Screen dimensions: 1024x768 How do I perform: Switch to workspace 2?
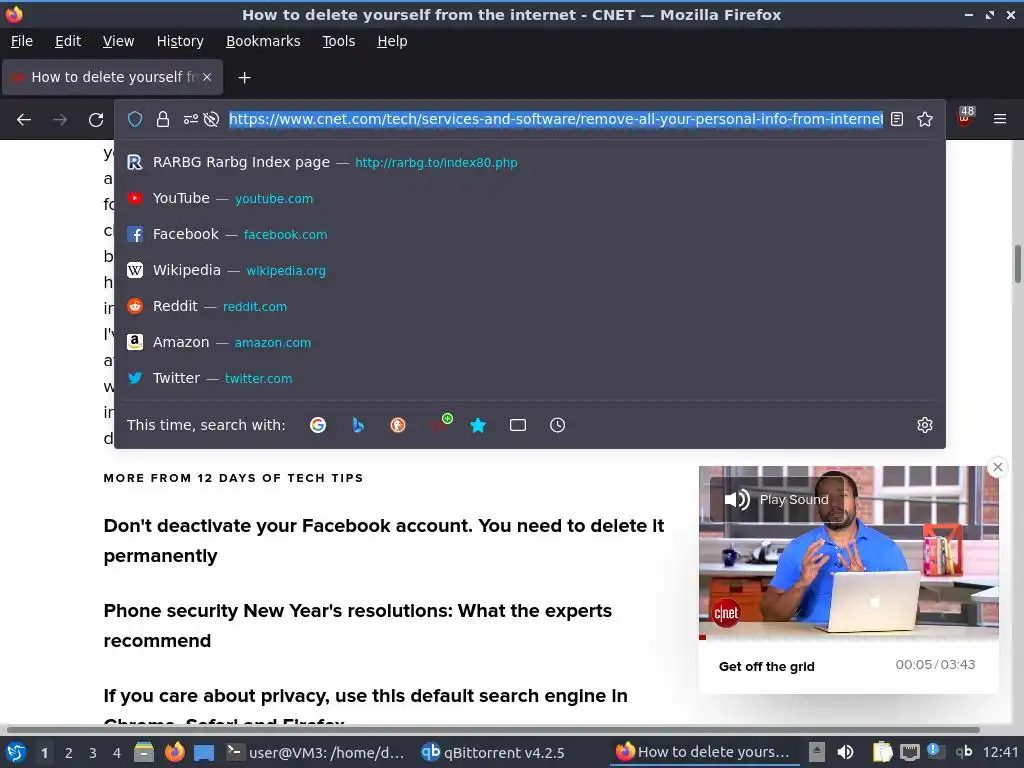pos(69,753)
